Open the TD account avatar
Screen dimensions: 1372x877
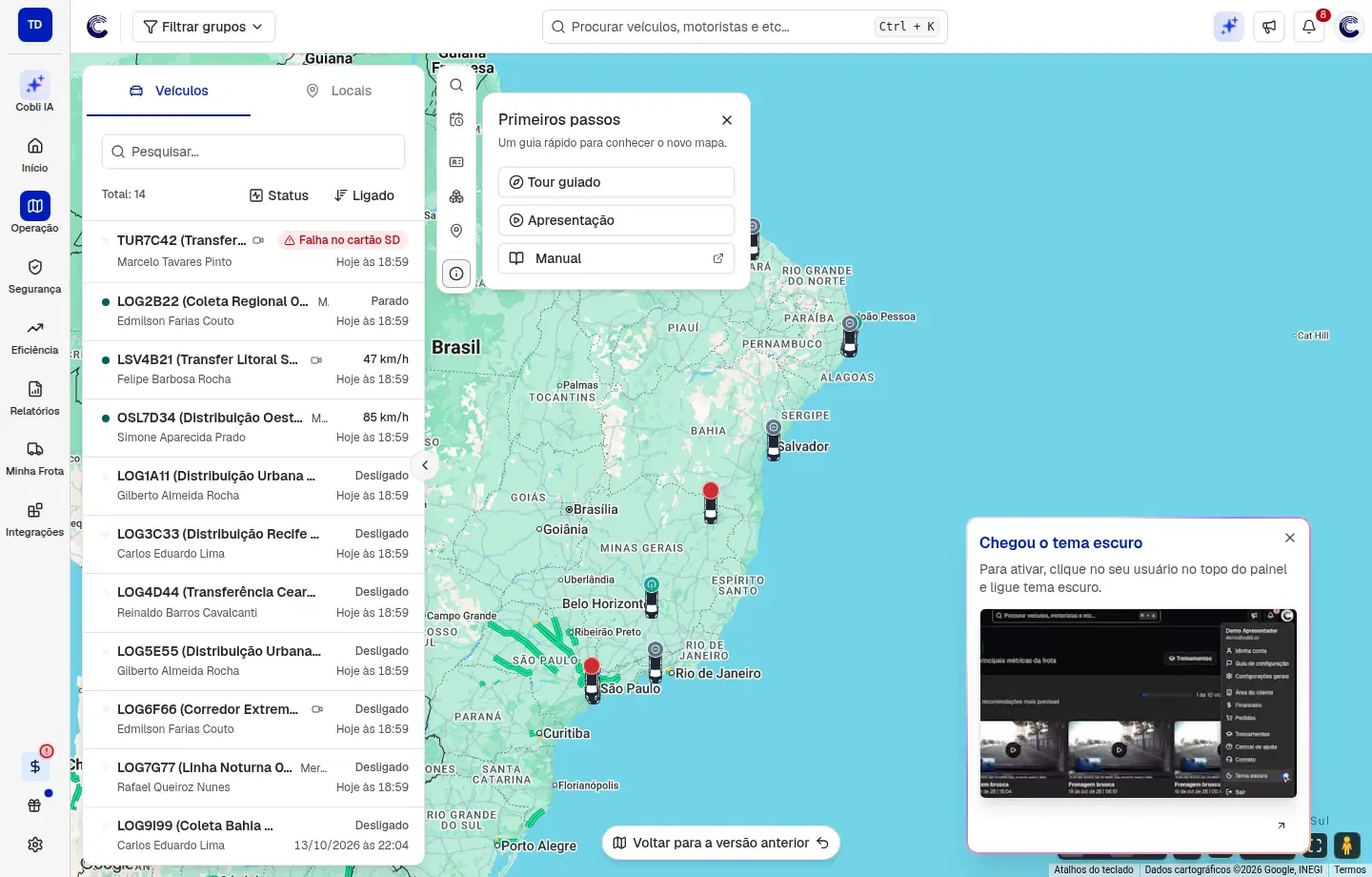pos(35,25)
